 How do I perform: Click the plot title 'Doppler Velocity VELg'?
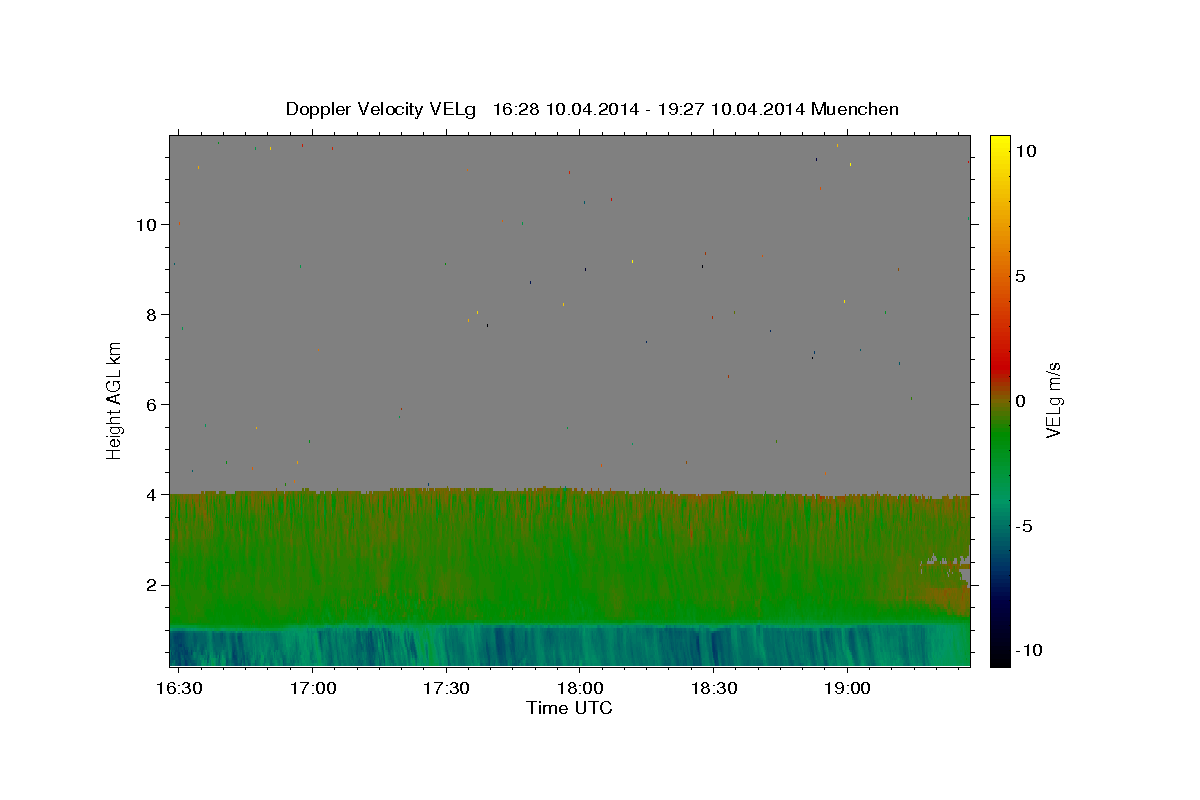click(380, 109)
